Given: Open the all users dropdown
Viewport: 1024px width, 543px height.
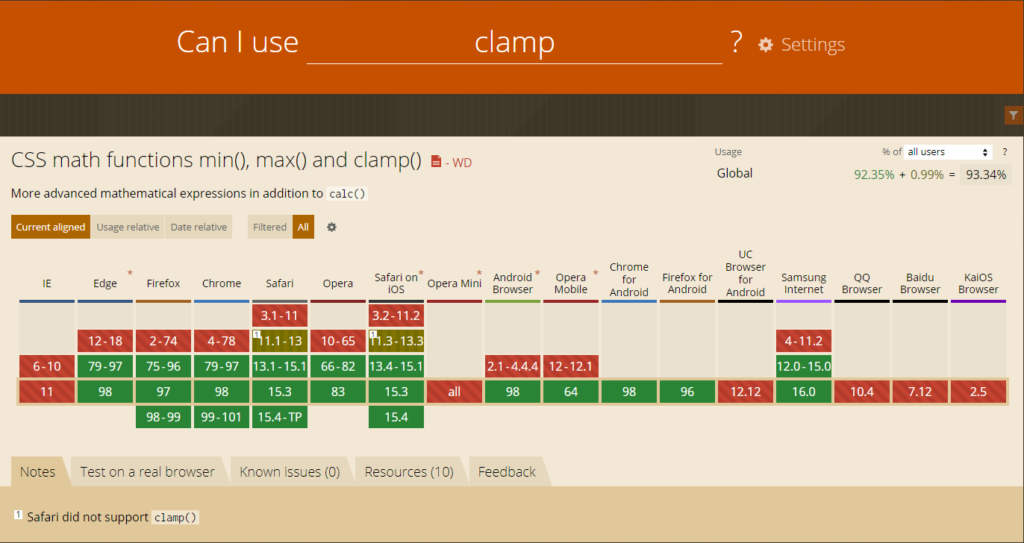Looking at the screenshot, I should [x=948, y=152].
